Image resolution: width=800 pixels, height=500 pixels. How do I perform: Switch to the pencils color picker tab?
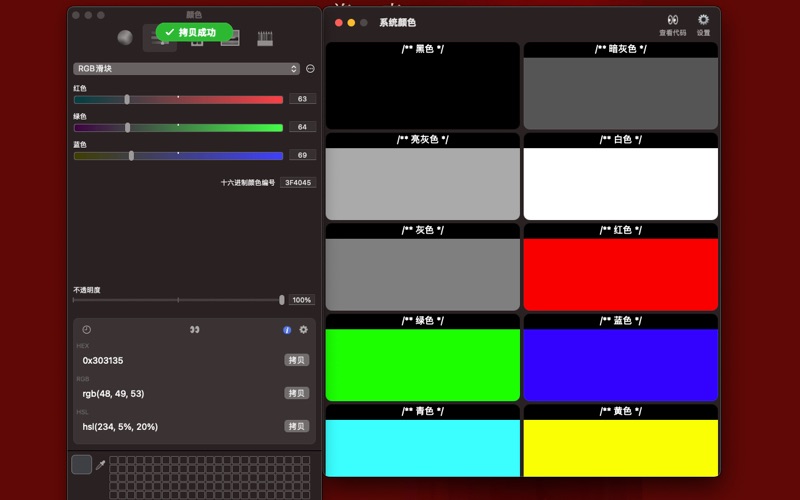tap(265, 38)
